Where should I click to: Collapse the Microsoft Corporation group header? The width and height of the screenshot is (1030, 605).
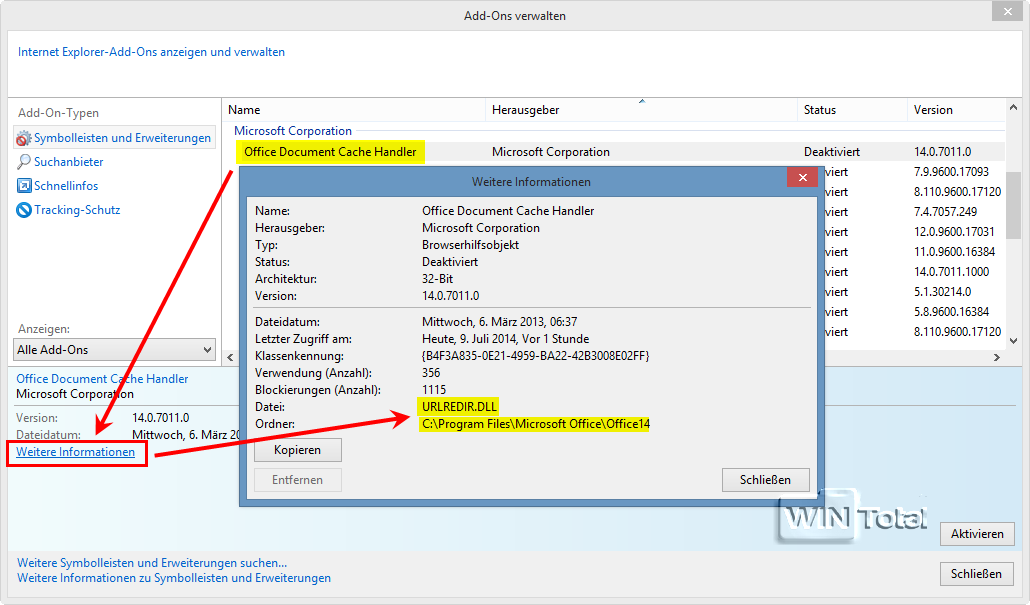293,131
